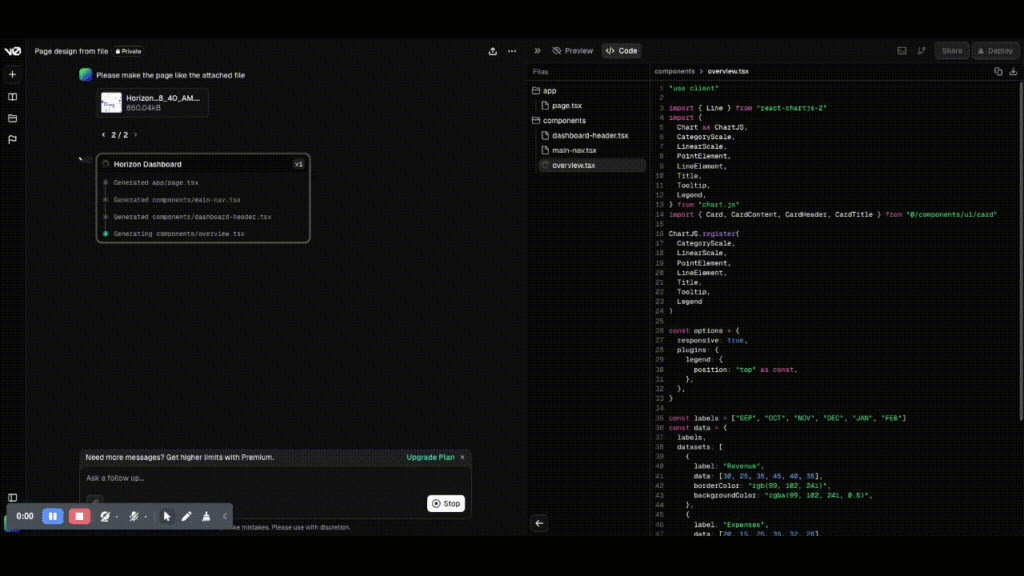
Task: Click the Upgrade Plan link
Action: point(429,457)
